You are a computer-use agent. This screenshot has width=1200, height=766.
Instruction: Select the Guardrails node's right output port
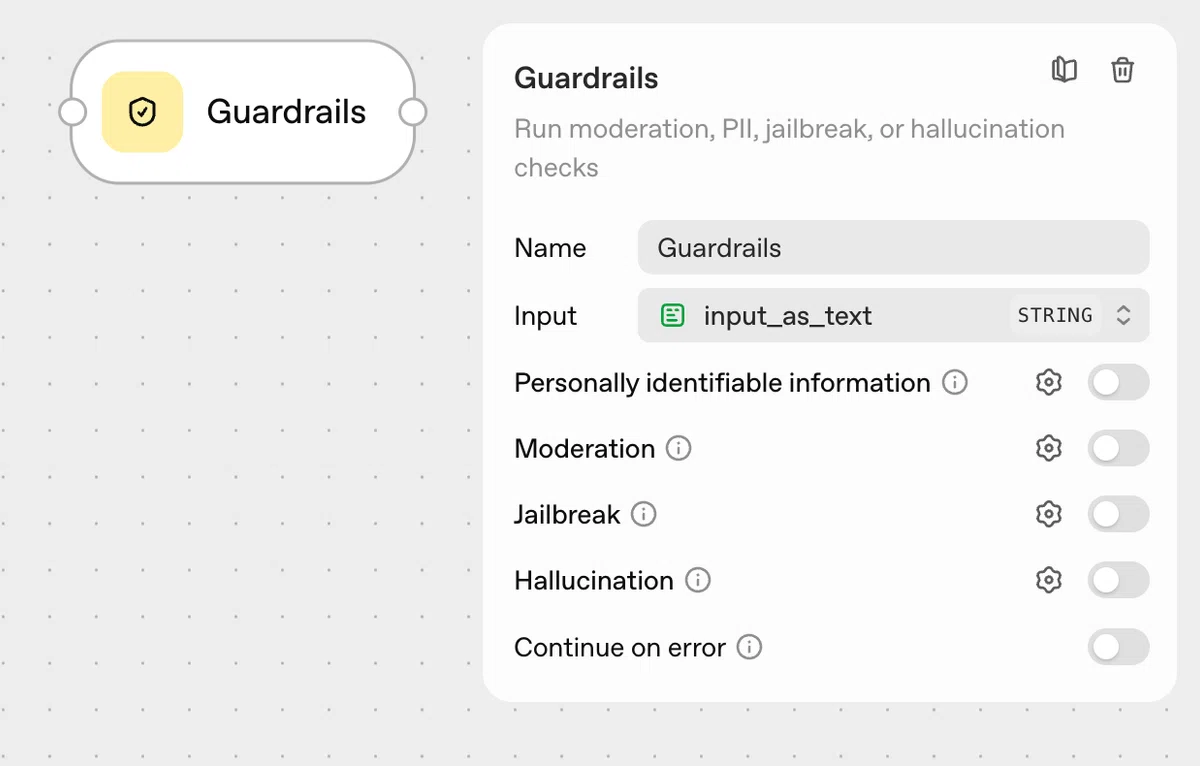(413, 112)
